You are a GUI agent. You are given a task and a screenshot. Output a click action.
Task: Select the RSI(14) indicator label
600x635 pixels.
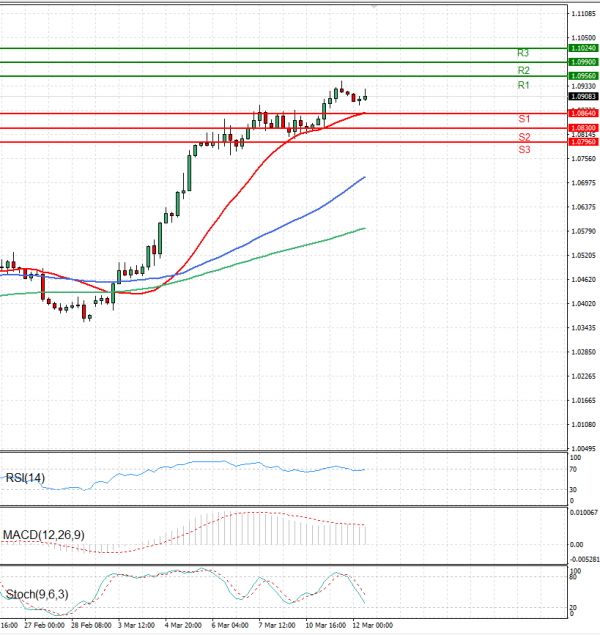pyautogui.click(x=25, y=477)
